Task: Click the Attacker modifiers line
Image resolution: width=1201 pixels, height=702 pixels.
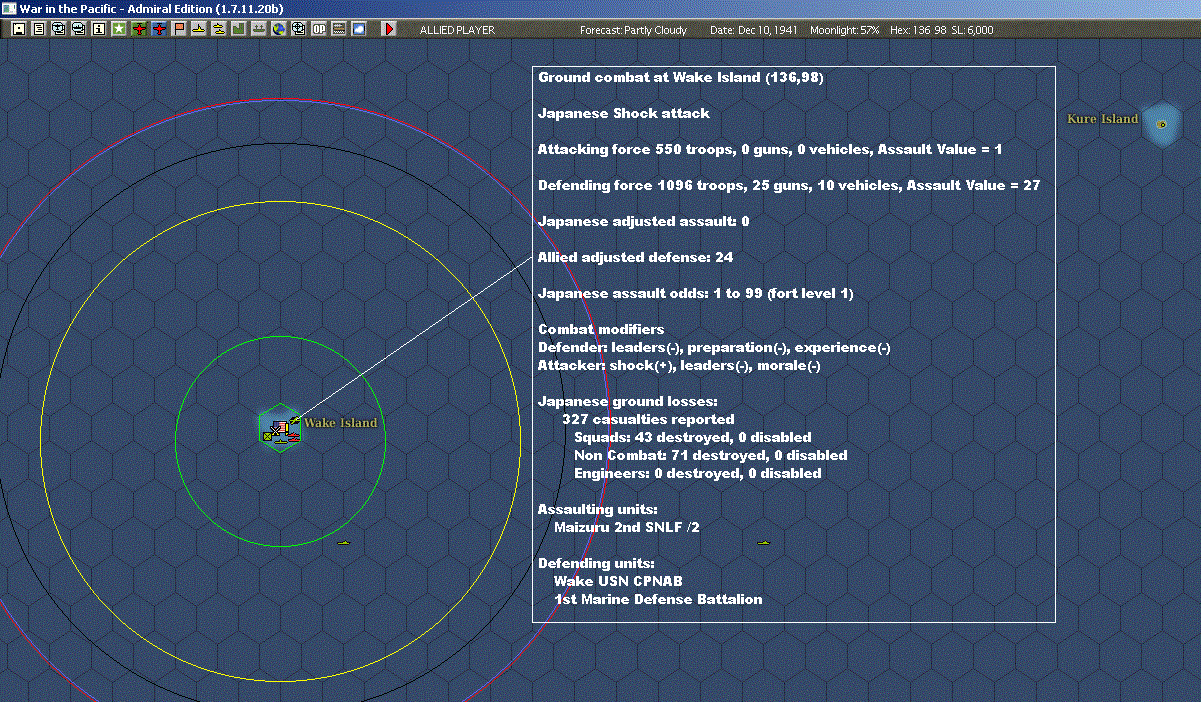Action: point(679,365)
